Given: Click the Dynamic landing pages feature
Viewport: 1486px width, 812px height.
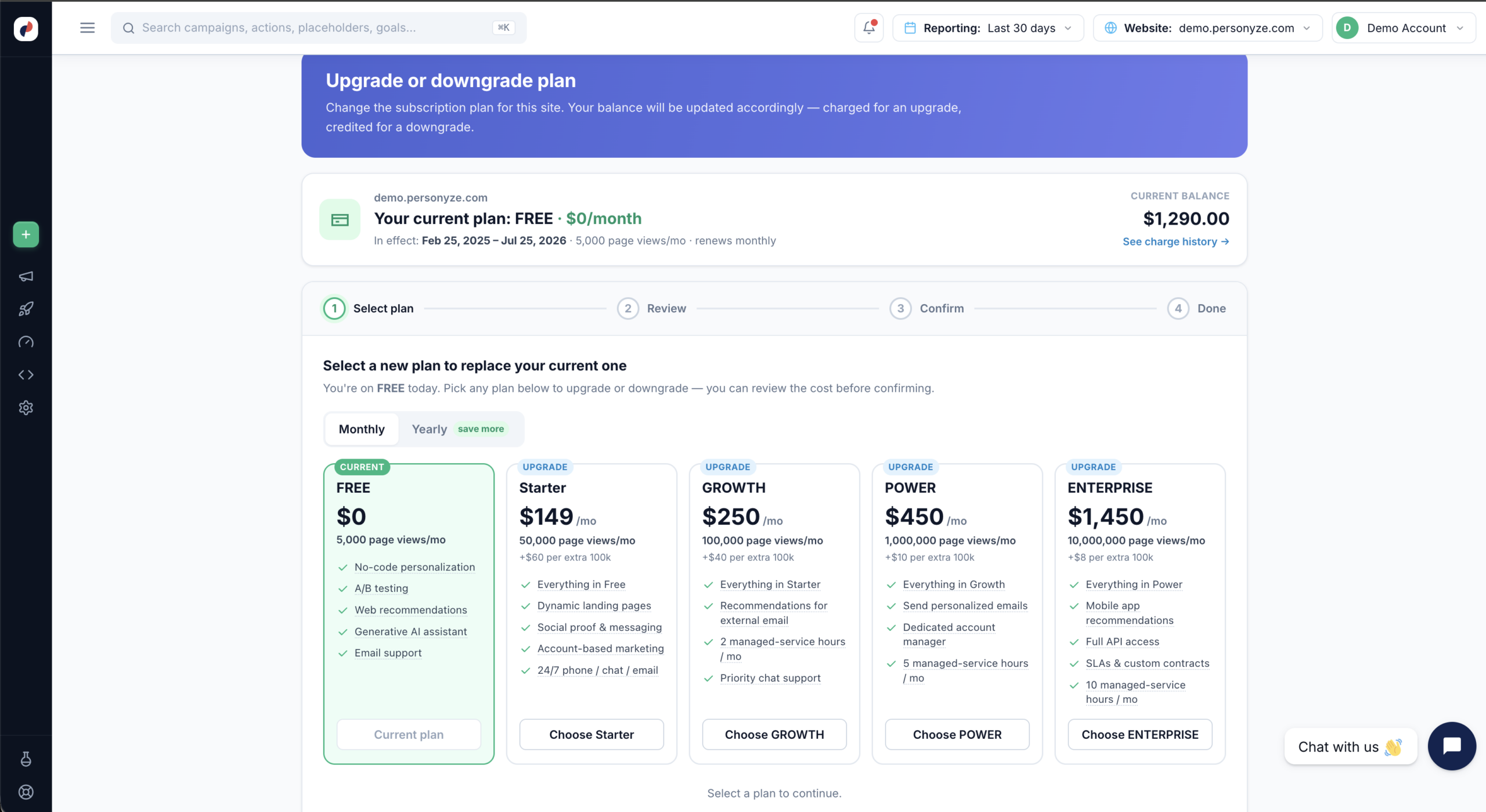Looking at the screenshot, I should pyautogui.click(x=594, y=606).
